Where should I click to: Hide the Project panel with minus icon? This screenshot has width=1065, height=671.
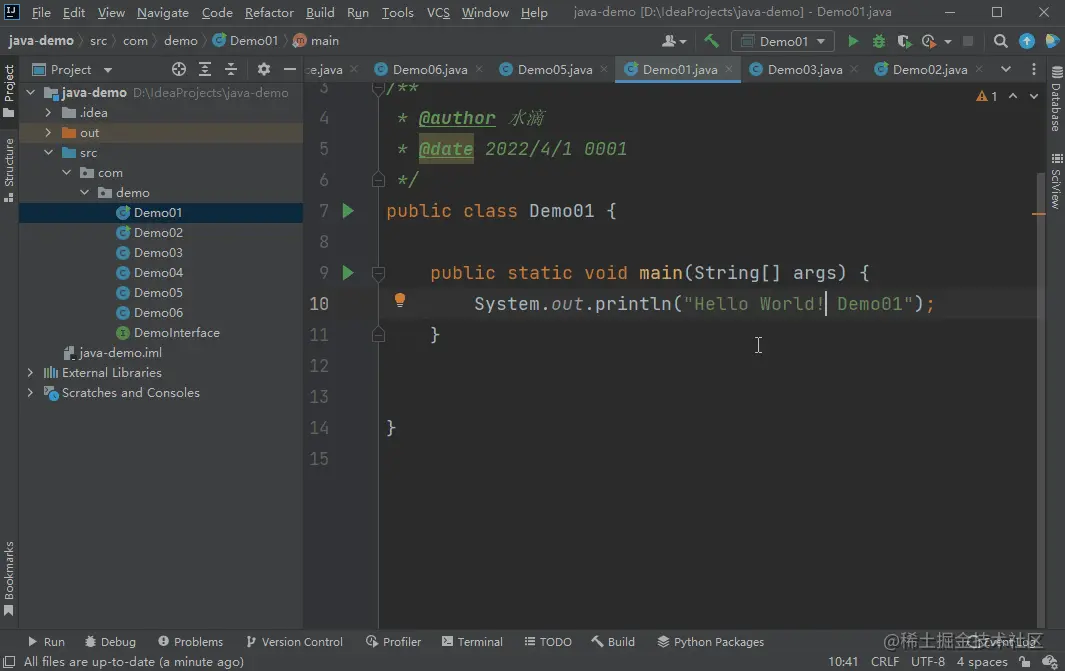[290, 69]
